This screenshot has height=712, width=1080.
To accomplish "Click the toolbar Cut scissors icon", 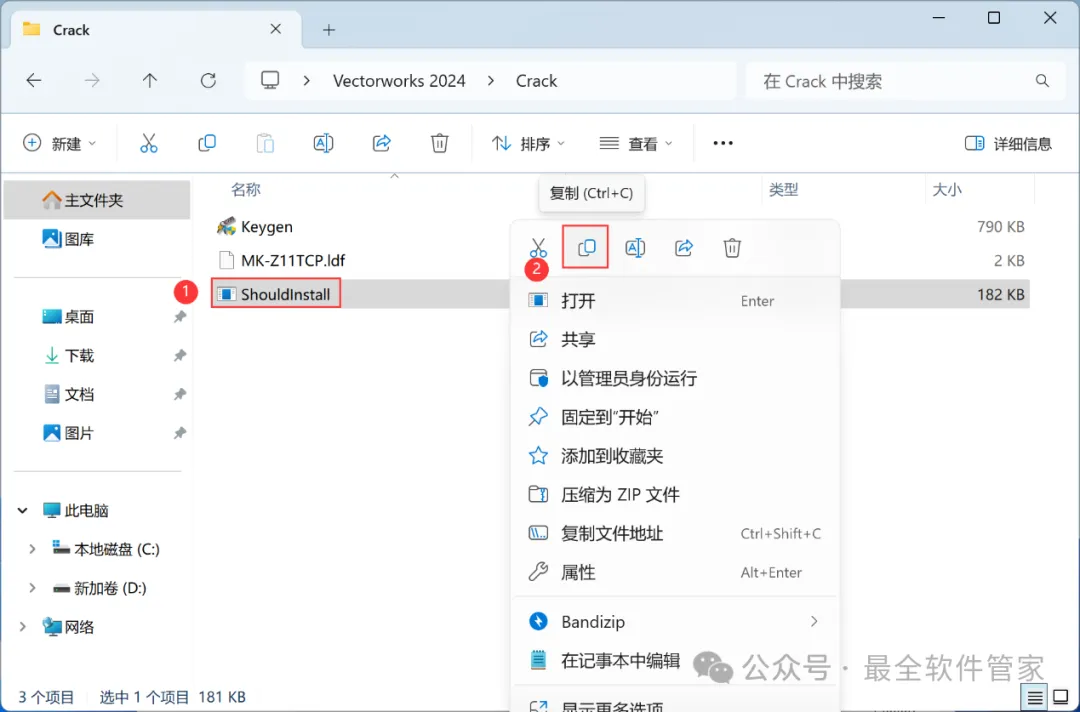I will [x=149, y=143].
